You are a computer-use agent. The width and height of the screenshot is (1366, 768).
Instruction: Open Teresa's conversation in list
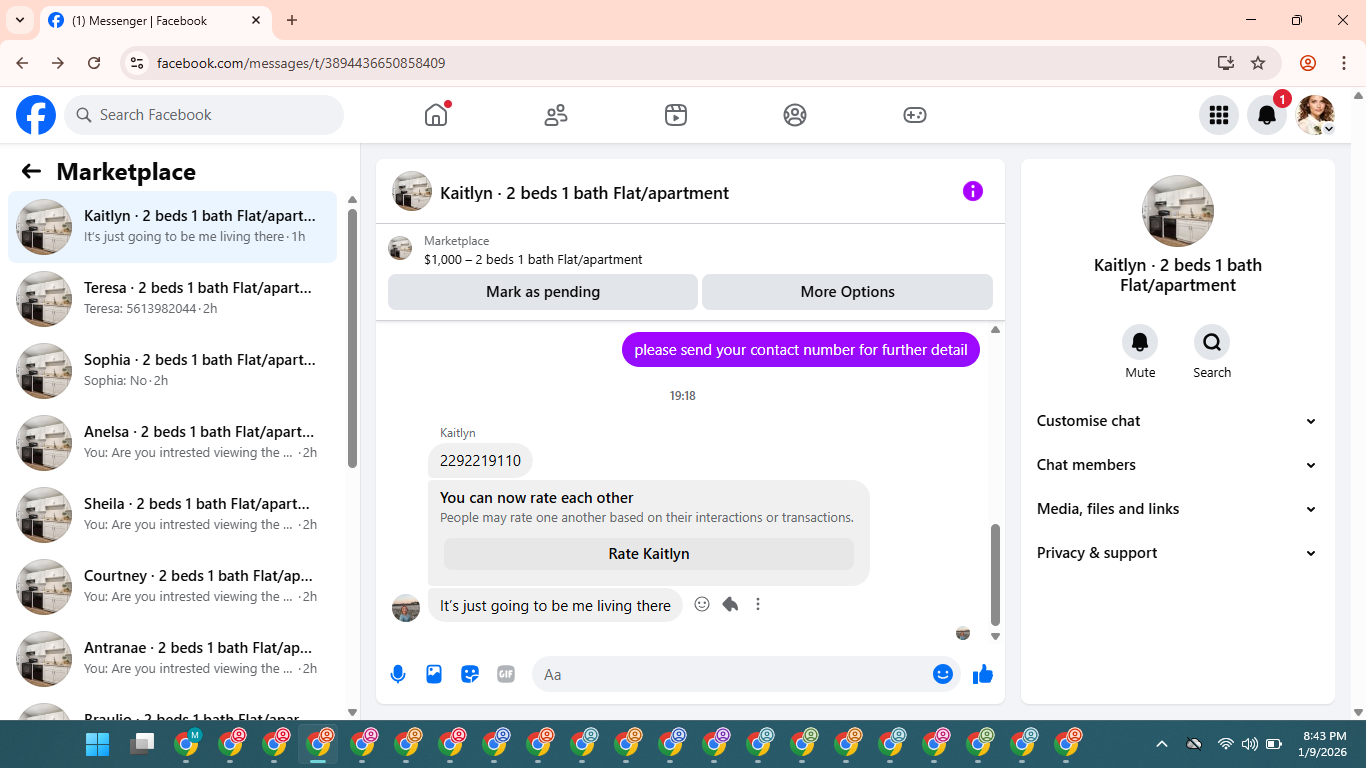(x=172, y=299)
